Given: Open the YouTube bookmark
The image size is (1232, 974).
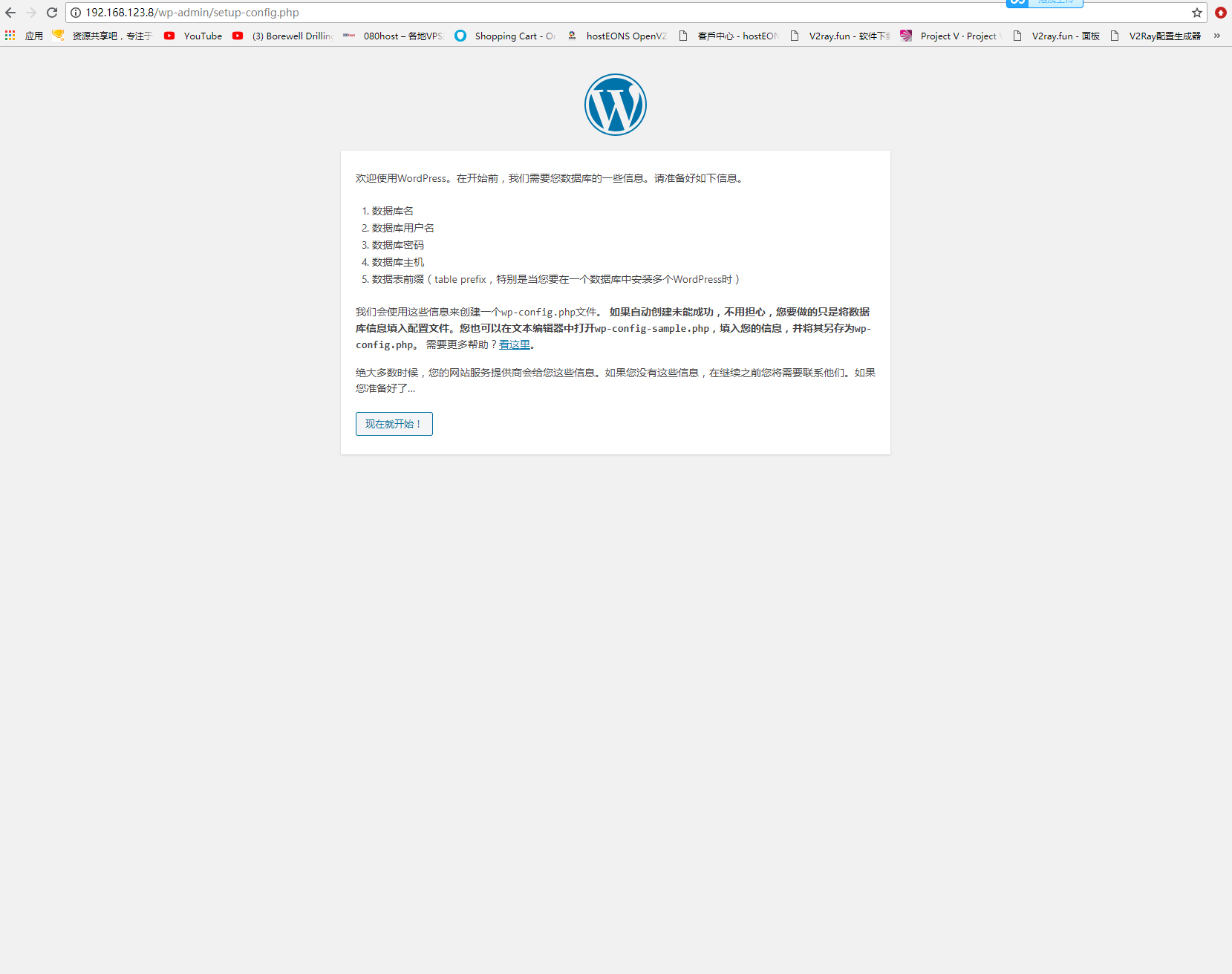Looking at the screenshot, I should click(x=193, y=36).
